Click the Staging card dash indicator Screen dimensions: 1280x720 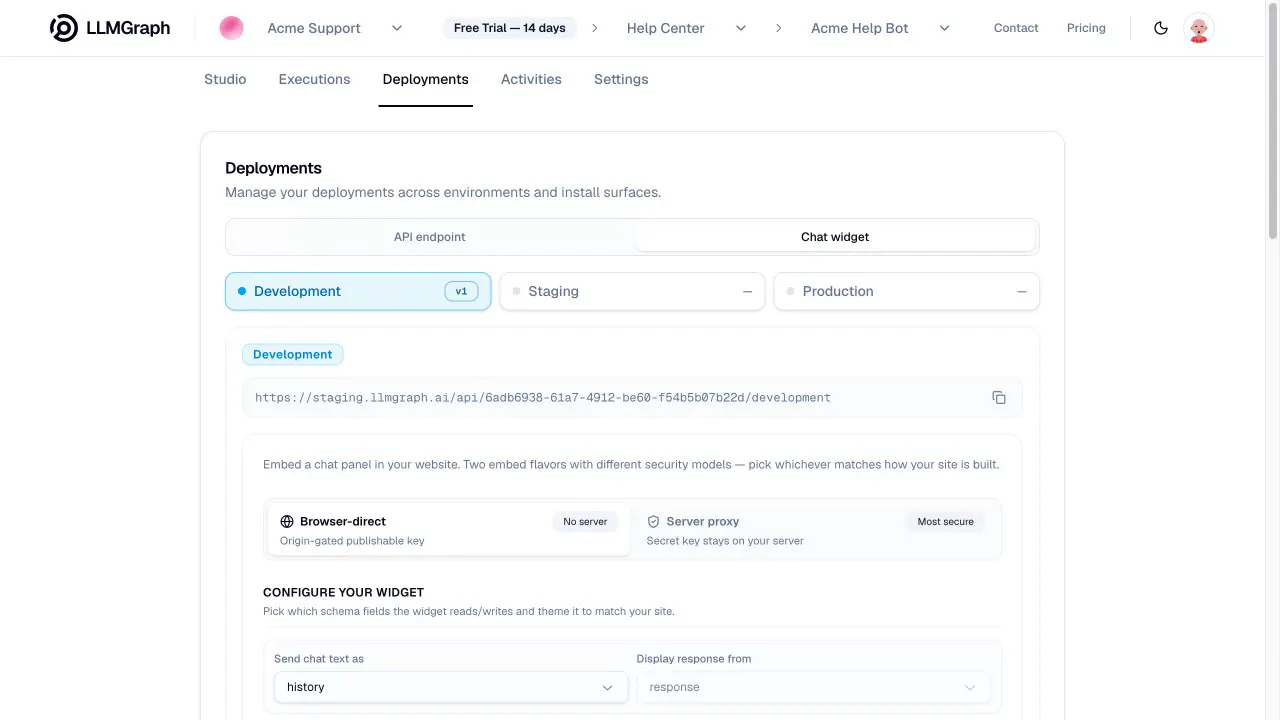(x=747, y=292)
